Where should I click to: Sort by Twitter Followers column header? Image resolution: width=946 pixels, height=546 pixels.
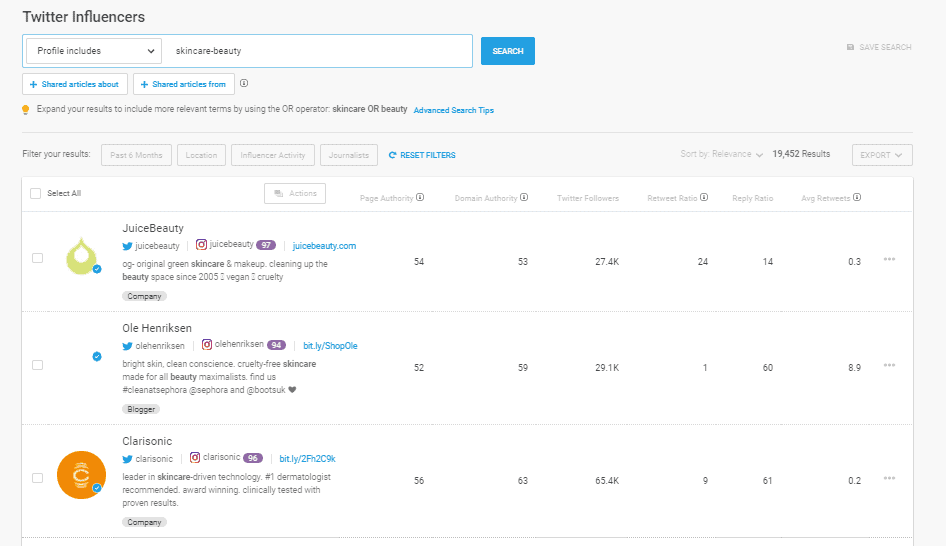tap(588, 198)
